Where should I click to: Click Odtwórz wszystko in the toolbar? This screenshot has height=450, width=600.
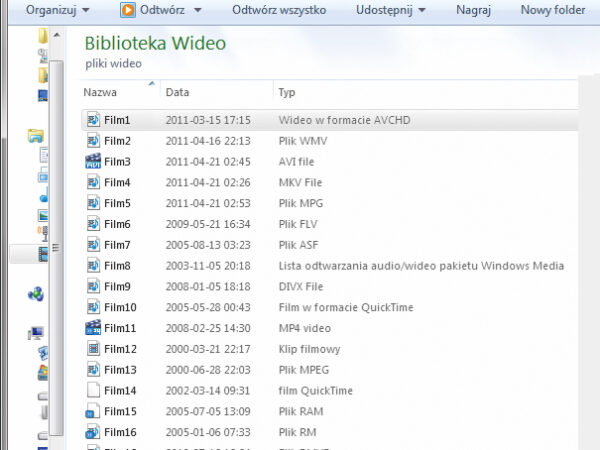[281, 10]
